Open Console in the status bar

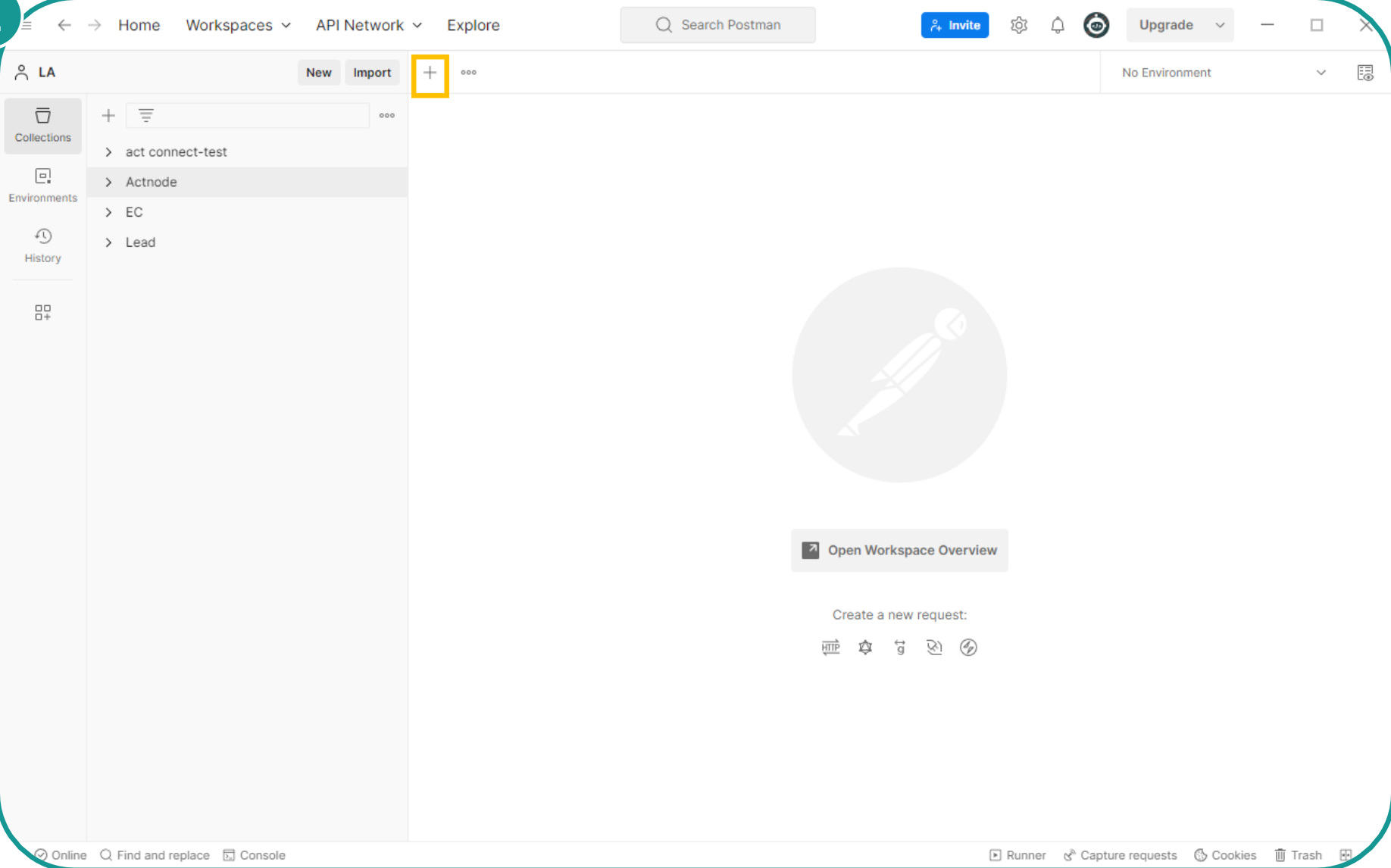click(254, 855)
